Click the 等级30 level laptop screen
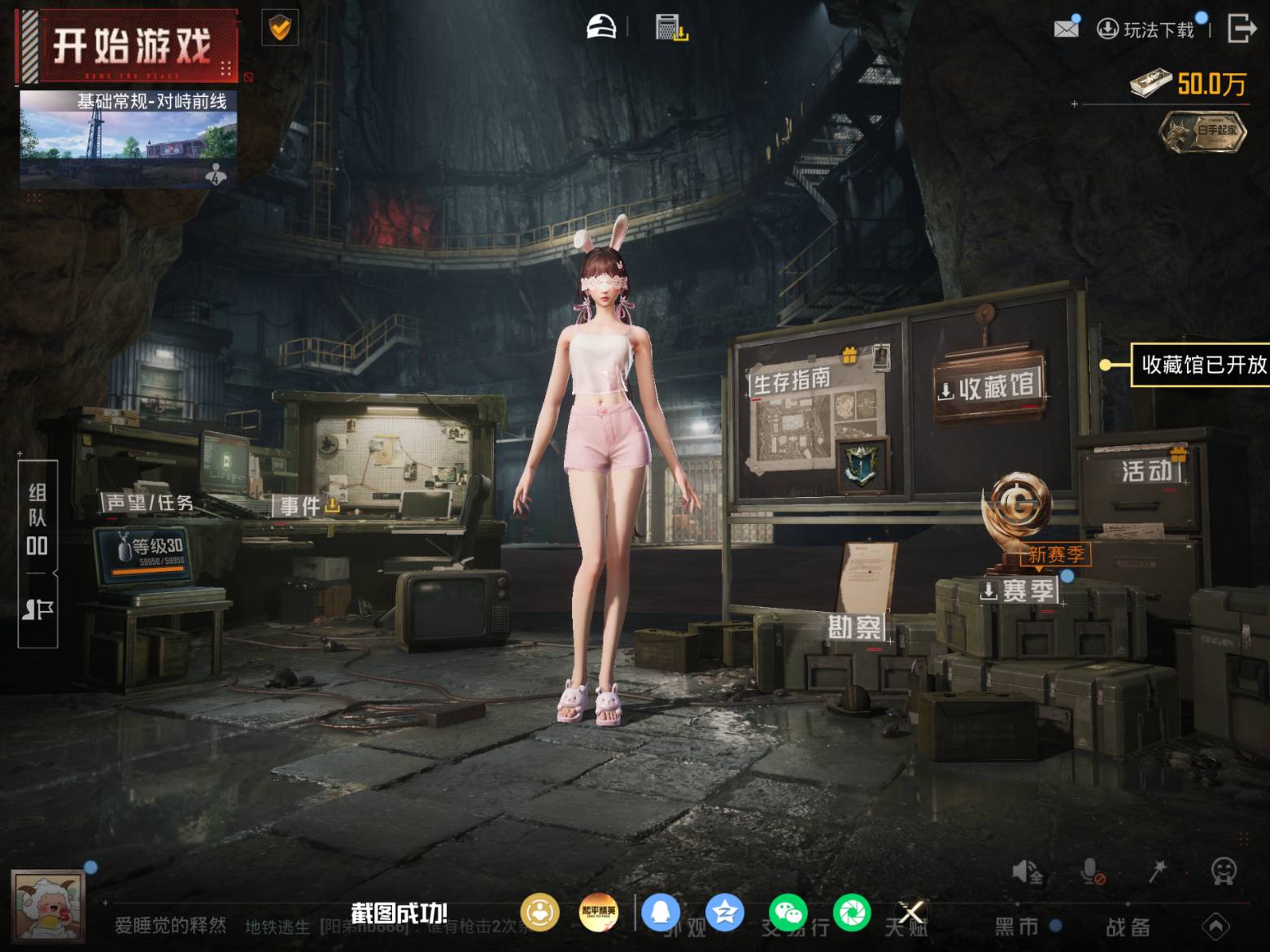This screenshot has width=1270, height=952. click(x=145, y=553)
